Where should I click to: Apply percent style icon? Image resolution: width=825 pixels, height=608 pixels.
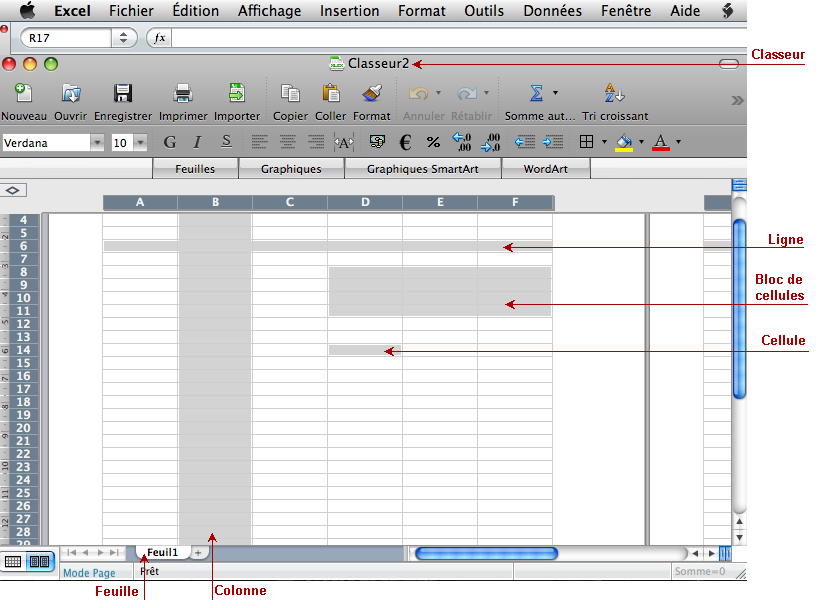[433, 142]
